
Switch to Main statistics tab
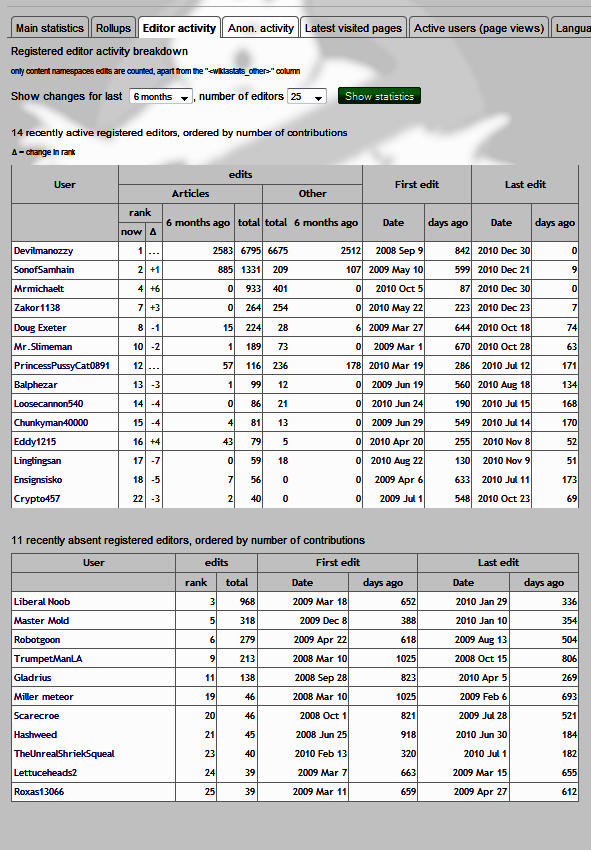49,28
